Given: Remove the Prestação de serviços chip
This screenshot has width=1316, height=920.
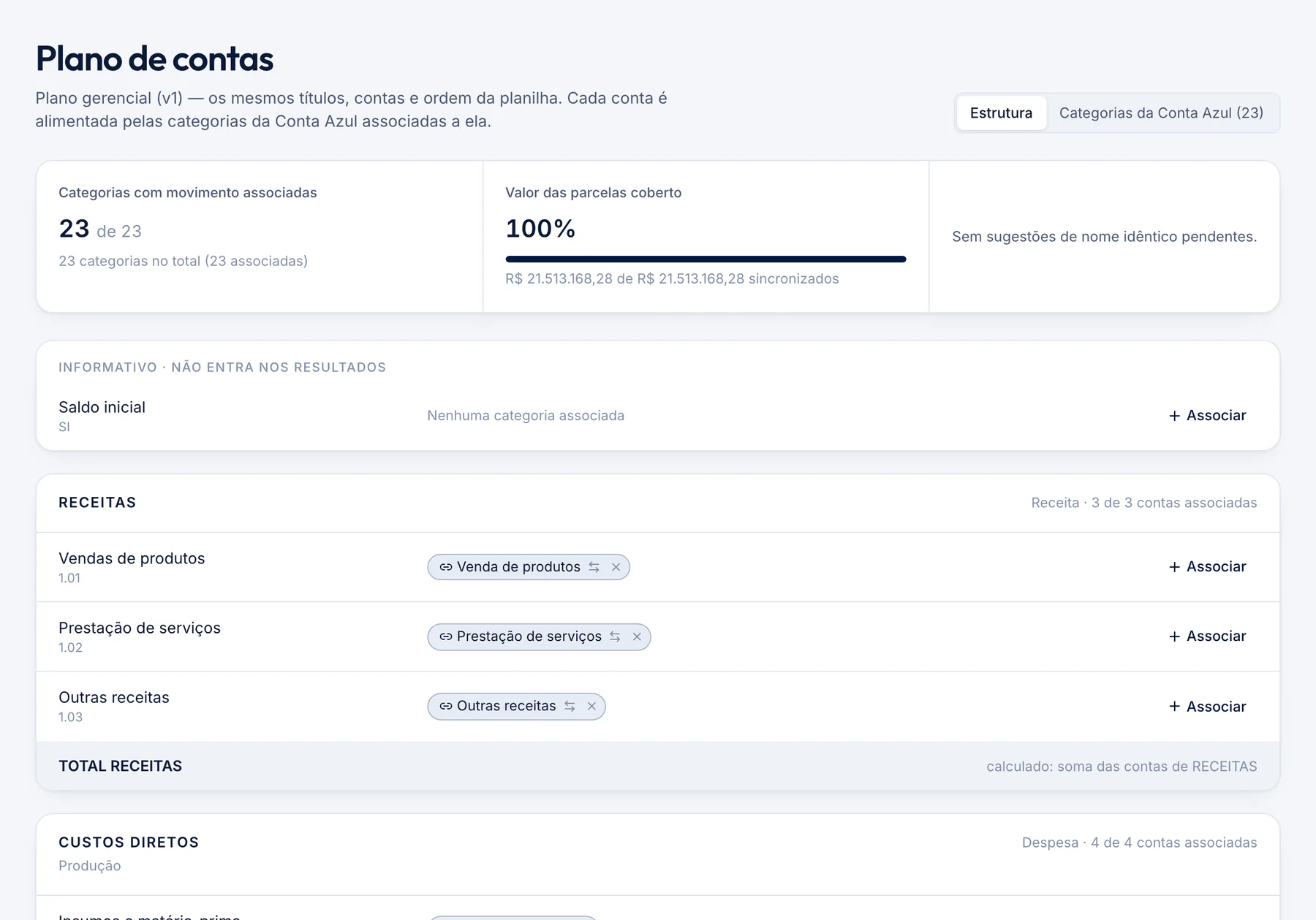Looking at the screenshot, I should coord(637,636).
